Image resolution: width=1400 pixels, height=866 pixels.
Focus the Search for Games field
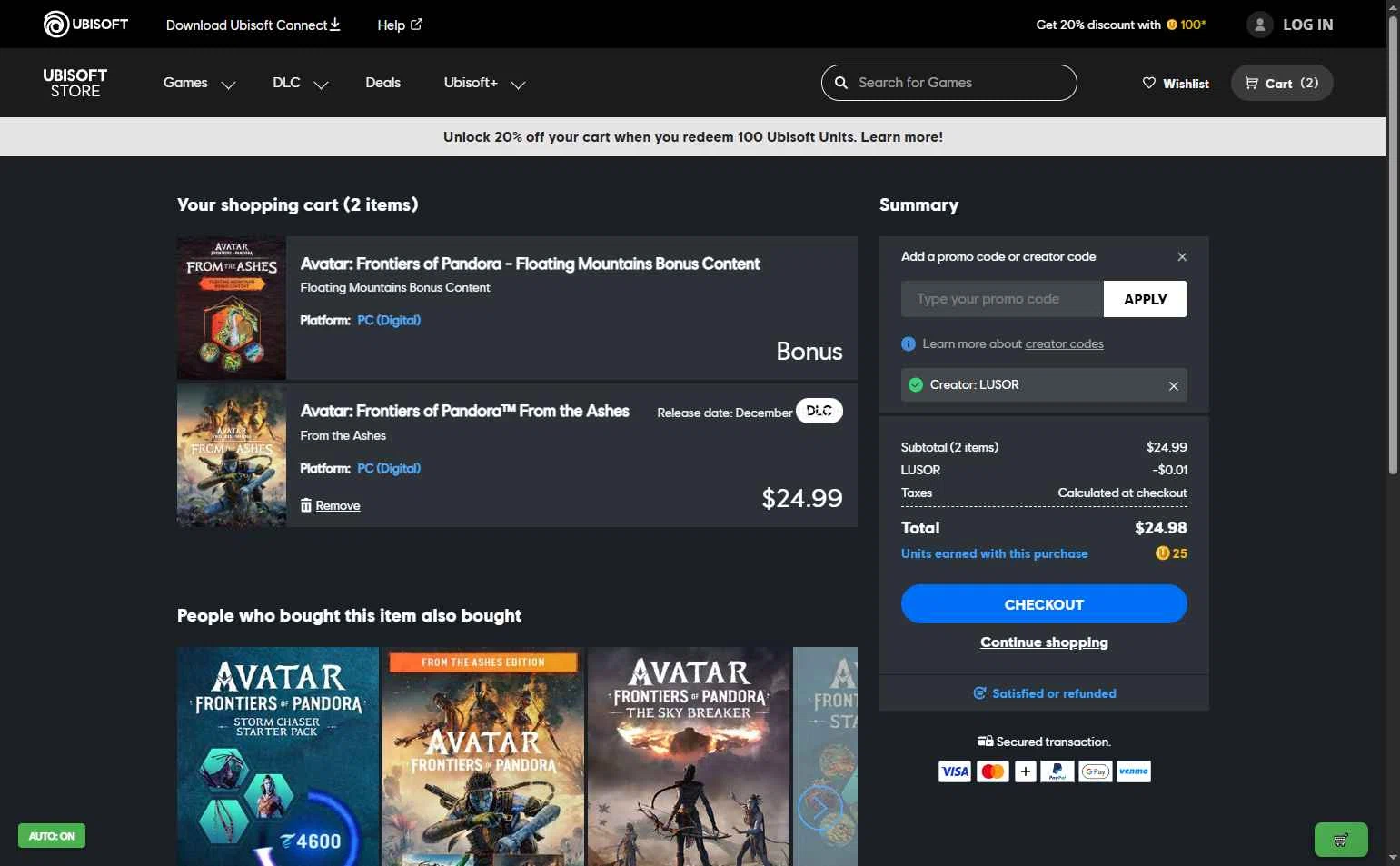click(949, 83)
